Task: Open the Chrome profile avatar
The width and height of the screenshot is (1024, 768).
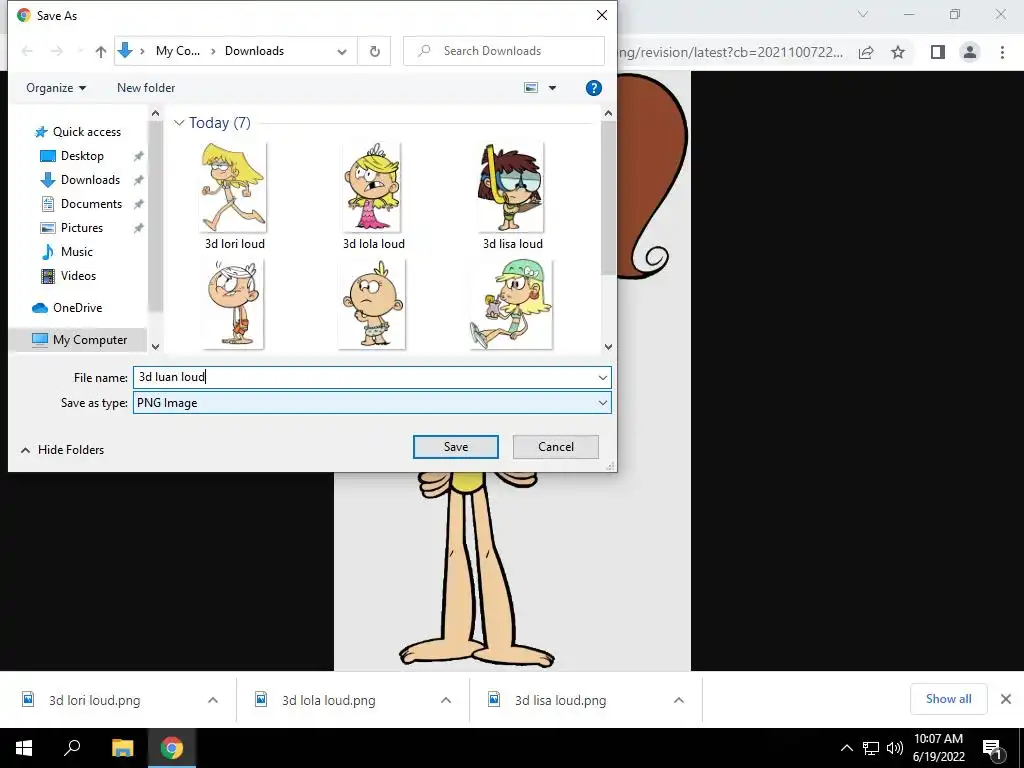Action: click(970, 52)
